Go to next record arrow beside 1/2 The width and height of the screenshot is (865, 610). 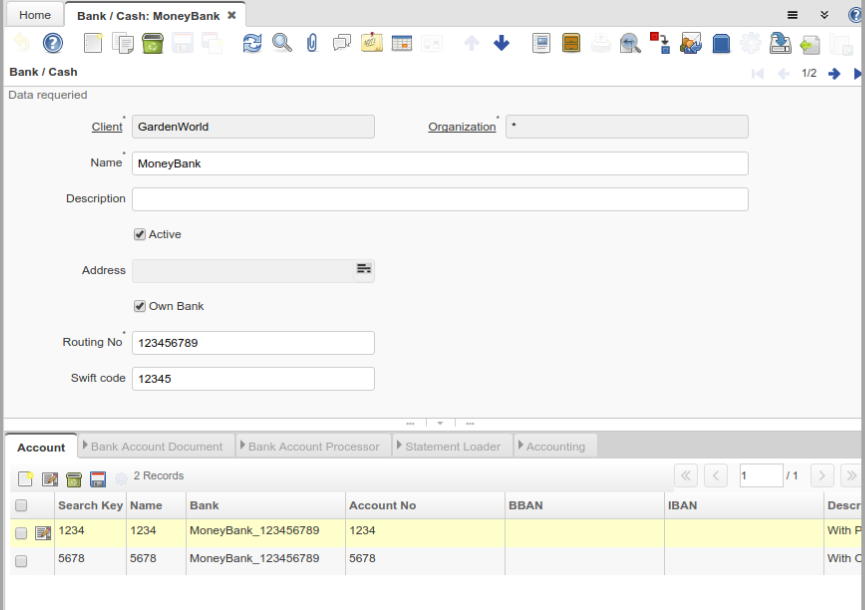coord(834,73)
